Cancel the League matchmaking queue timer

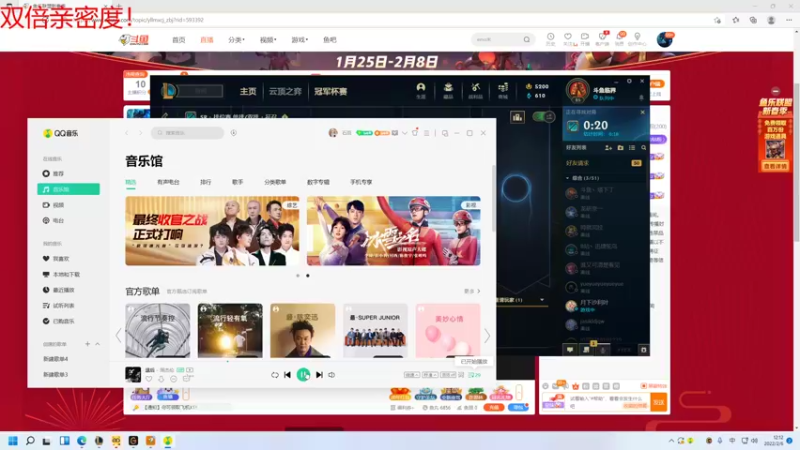point(642,112)
